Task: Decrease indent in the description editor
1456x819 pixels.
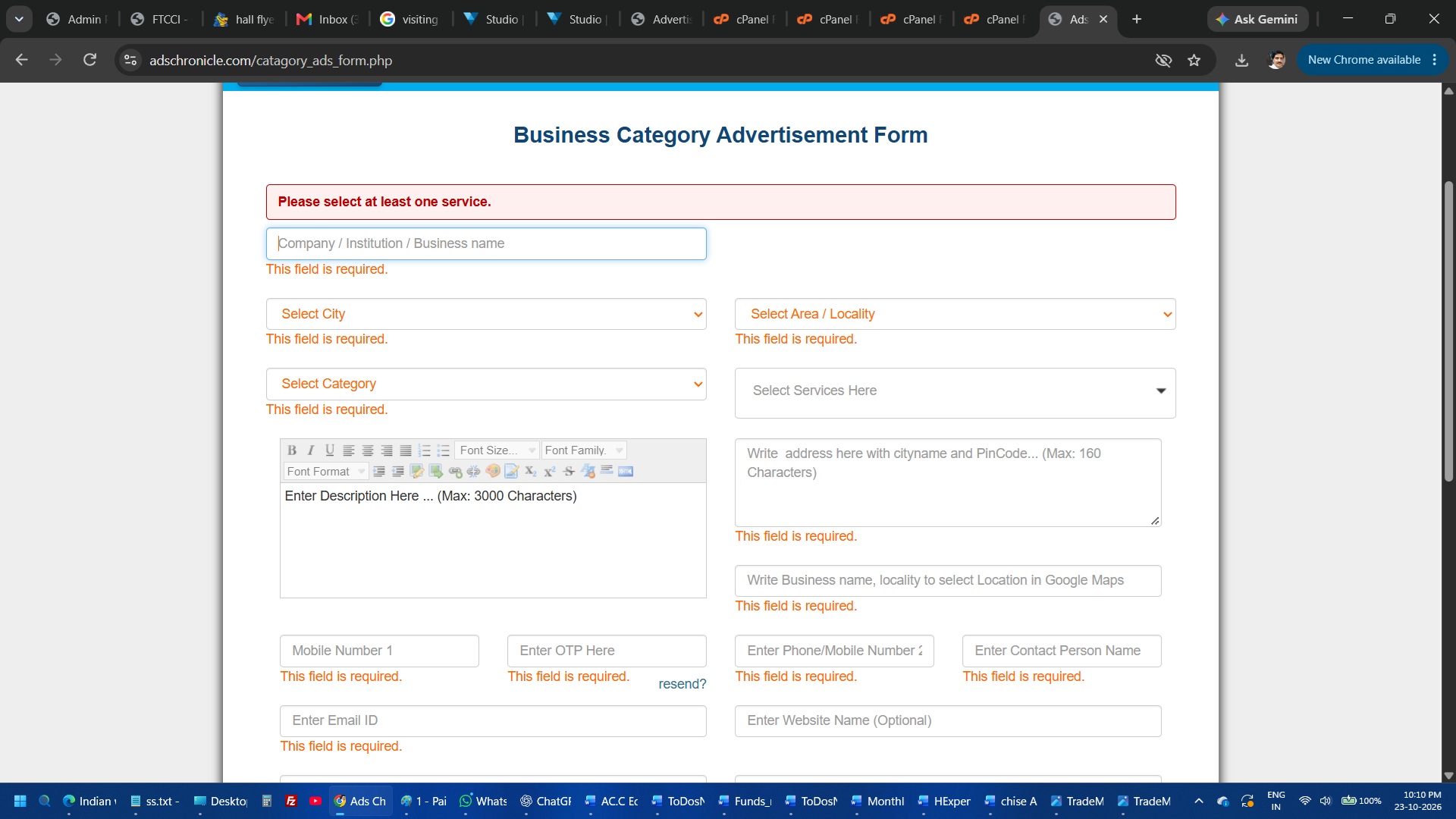Action: [397, 472]
